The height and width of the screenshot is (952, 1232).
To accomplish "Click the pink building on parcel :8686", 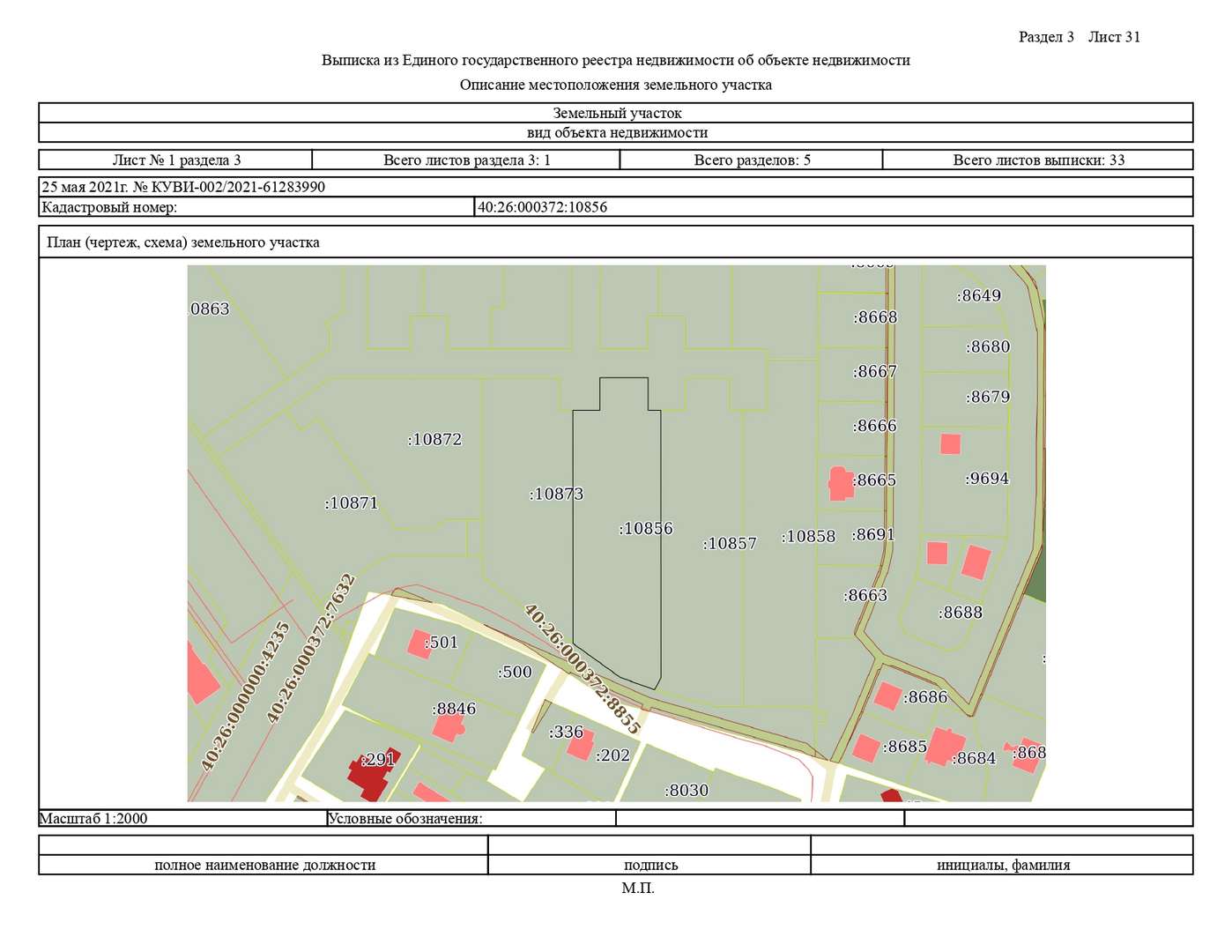I will (x=887, y=695).
